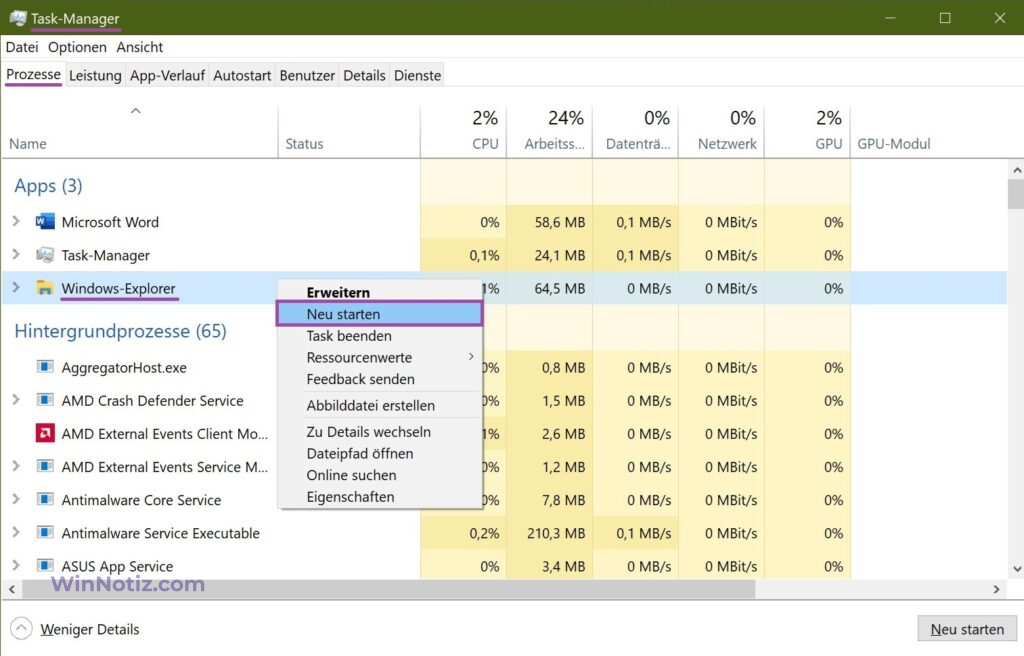Click the Task-Manager icon in the title bar
This screenshot has width=1024, height=656.
click(17, 17)
